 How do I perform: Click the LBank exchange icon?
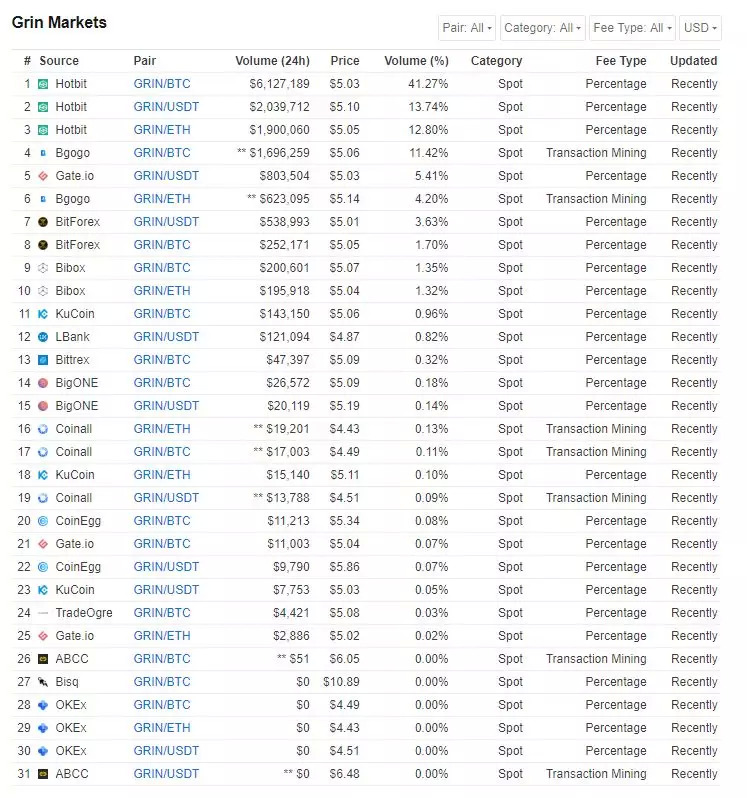point(43,337)
